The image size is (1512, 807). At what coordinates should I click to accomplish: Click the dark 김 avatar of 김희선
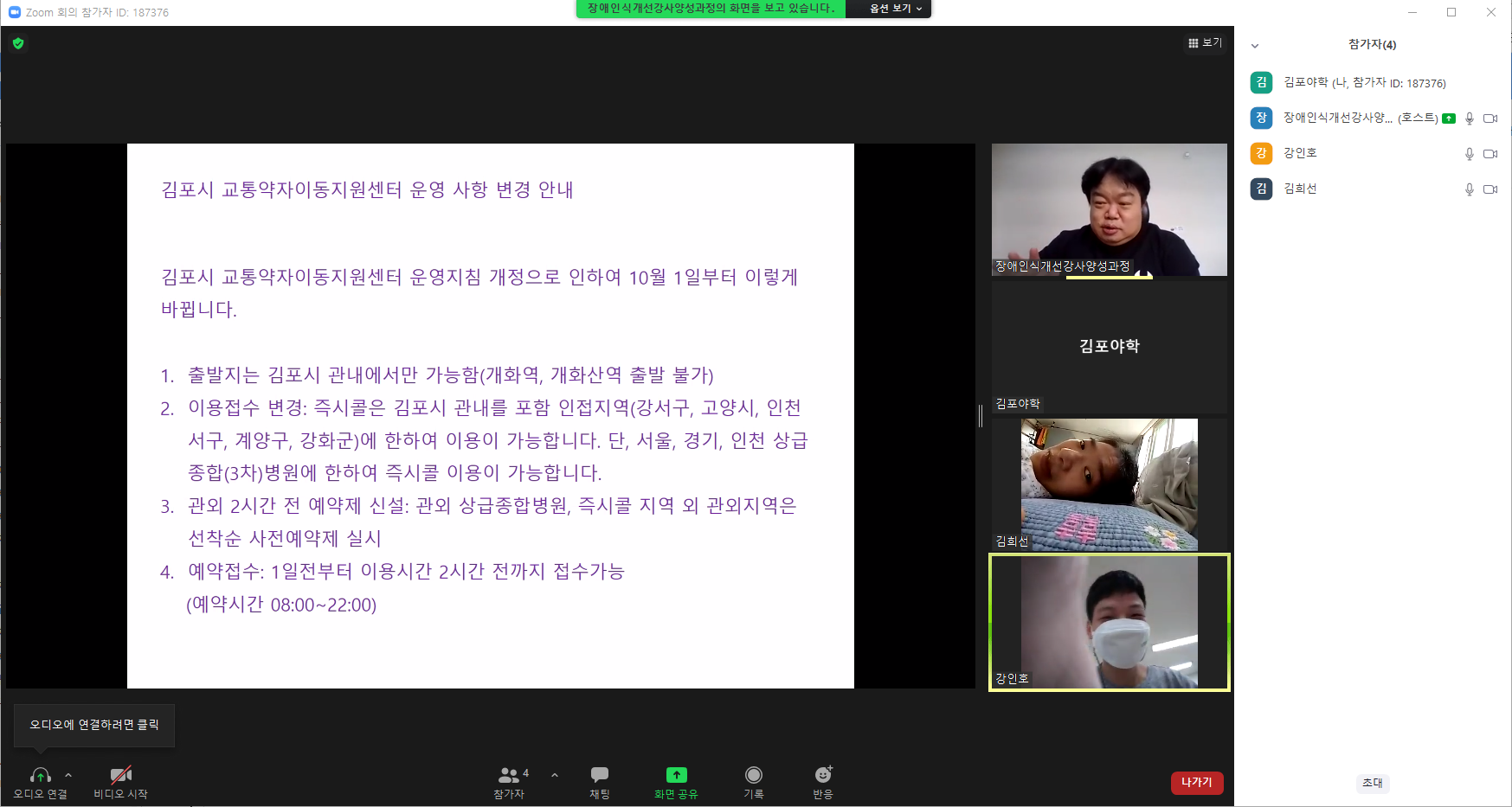coord(1261,189)
